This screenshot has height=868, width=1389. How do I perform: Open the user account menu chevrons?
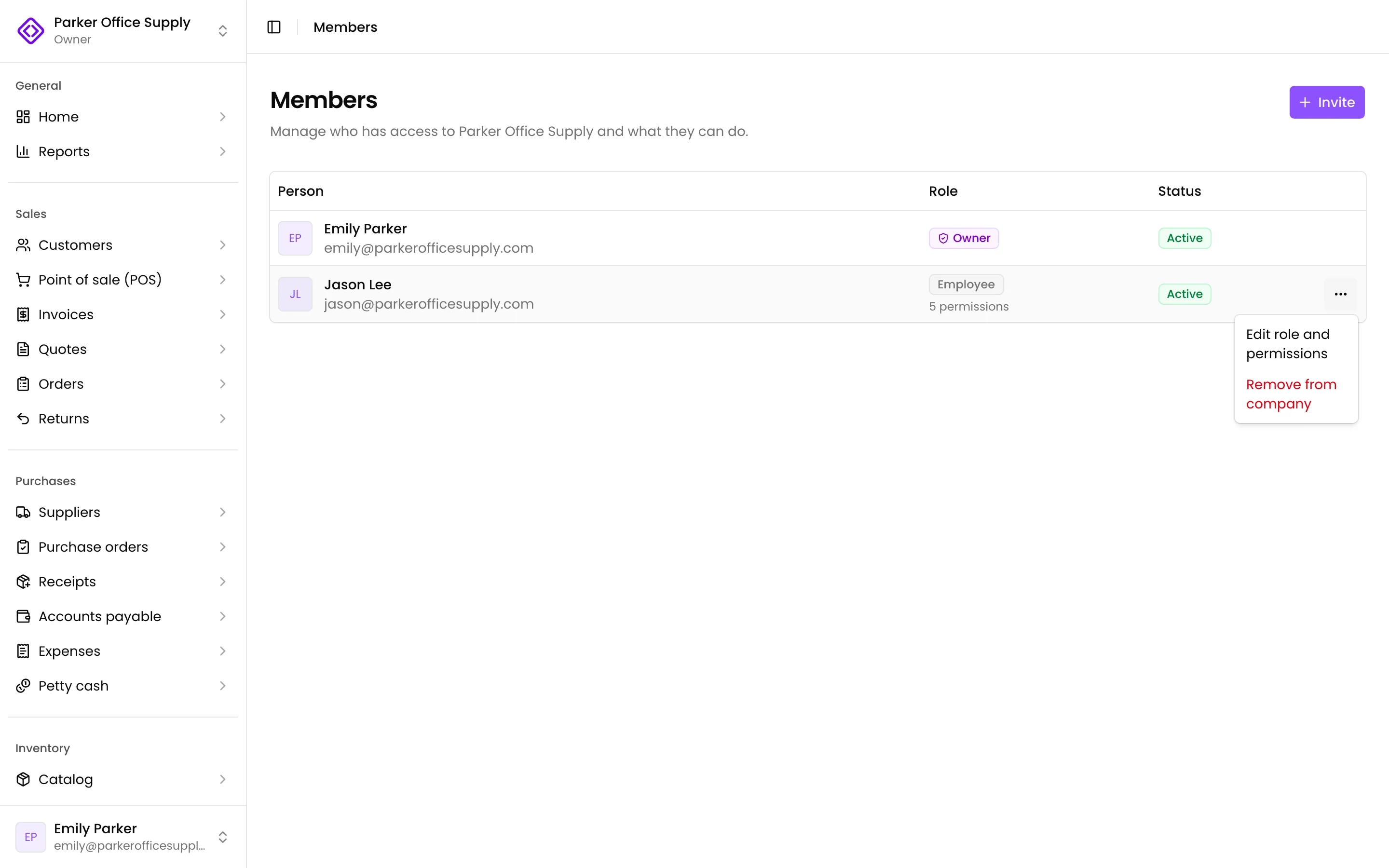[x=223, y=837]
